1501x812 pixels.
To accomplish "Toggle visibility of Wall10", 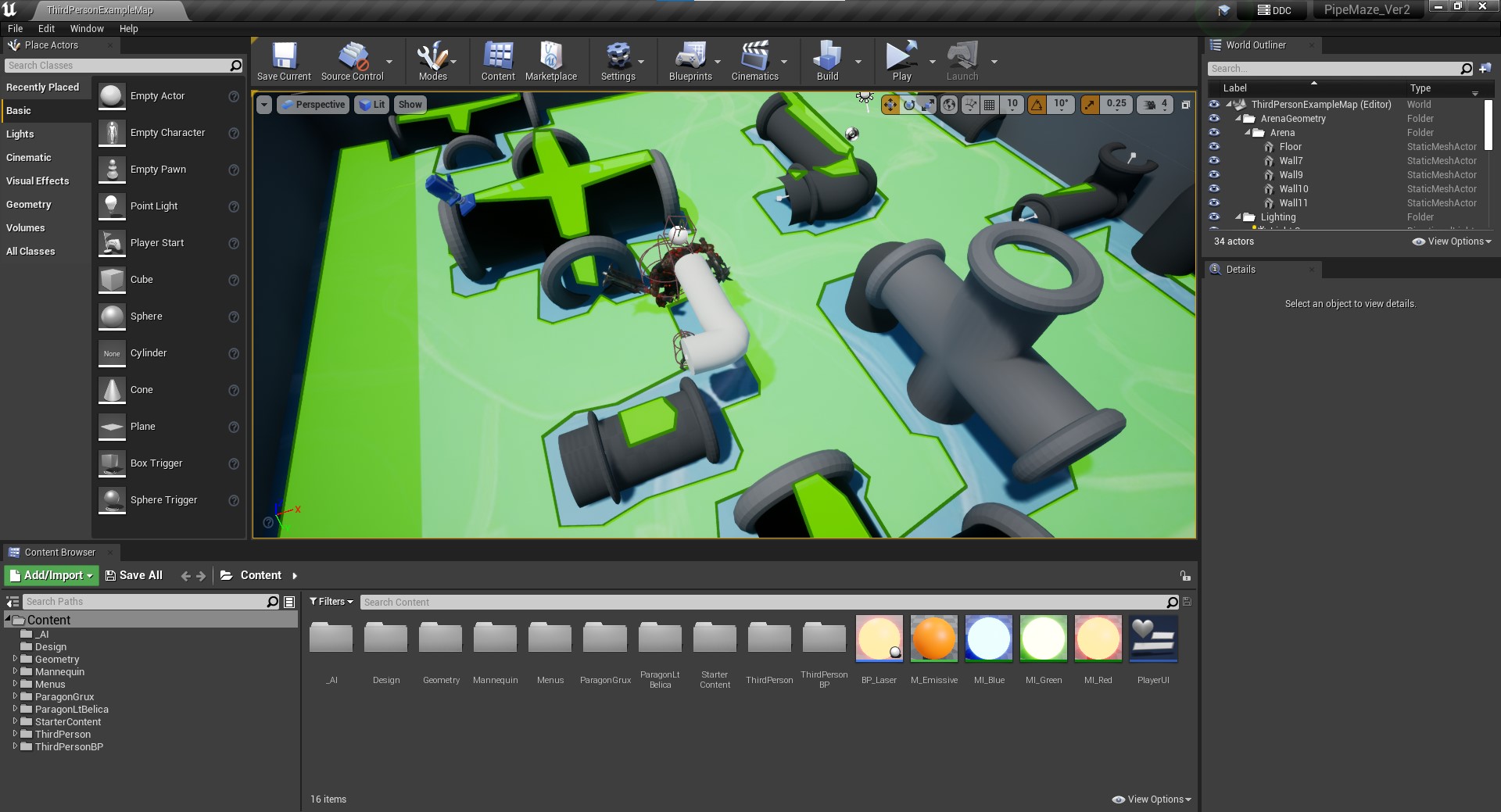I will coord(1214,189).
